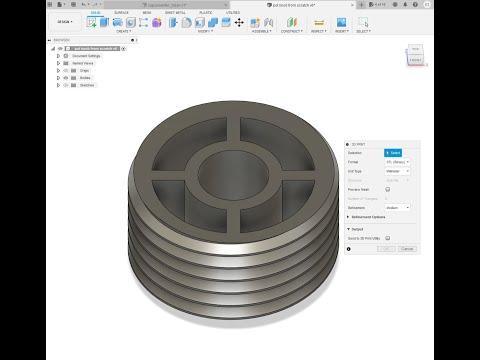Open the Help question-mark icon
480x360 pixels.
(415, 5)
